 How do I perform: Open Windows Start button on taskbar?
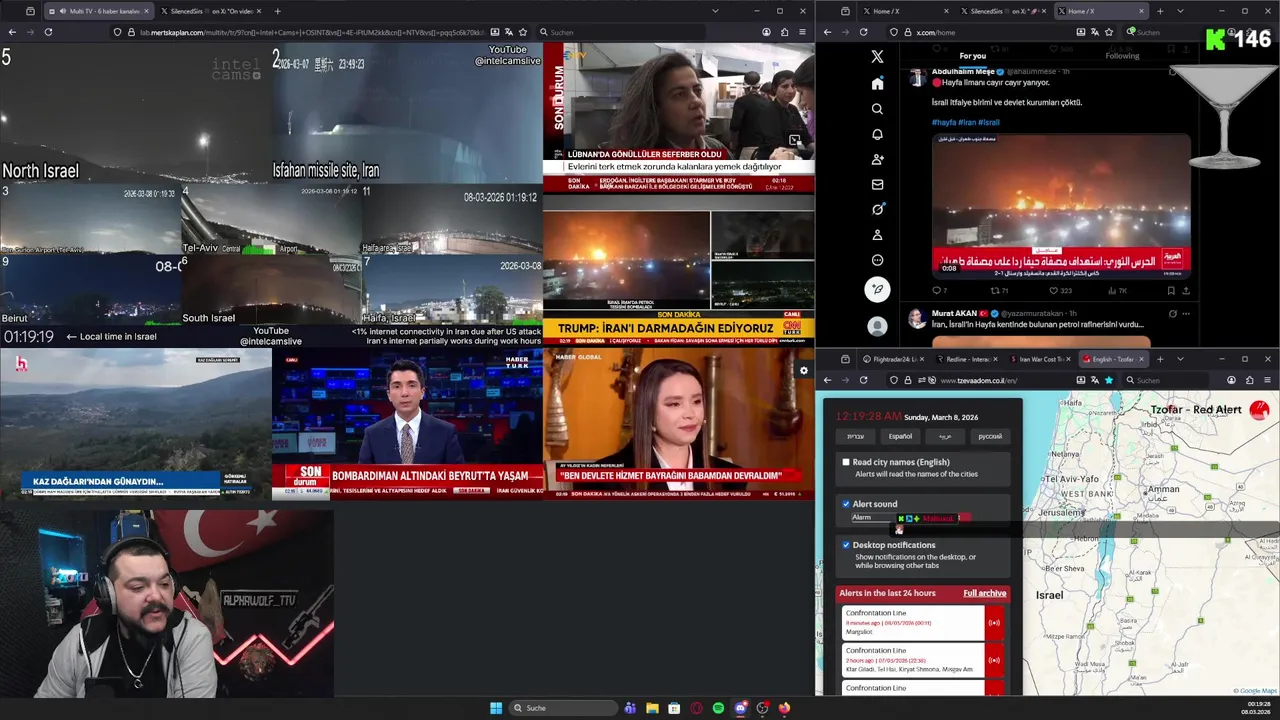(496, 708)
